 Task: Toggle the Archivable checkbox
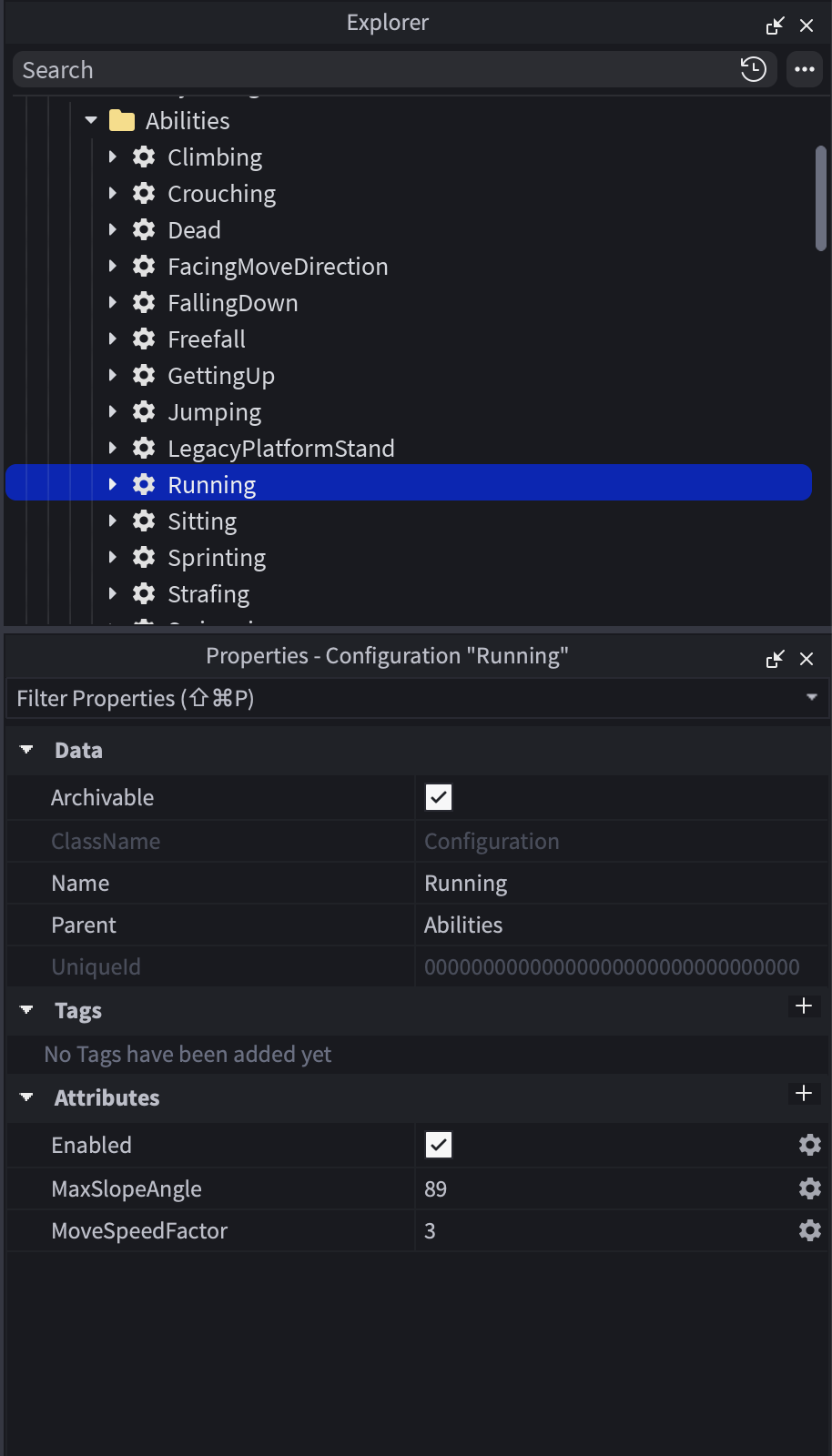tap(439, 797)
